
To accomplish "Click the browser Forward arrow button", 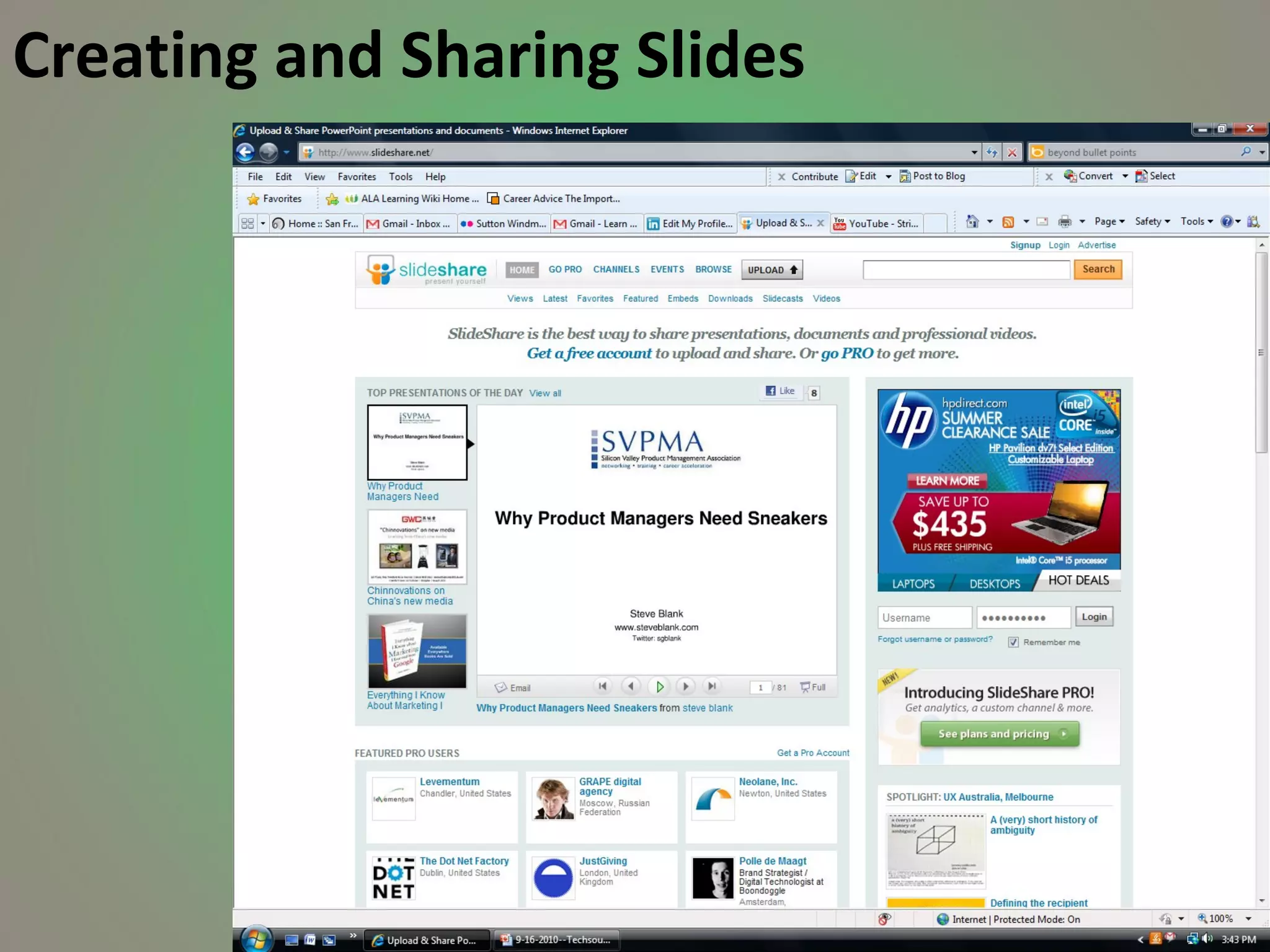I will [x=269, y=152].
